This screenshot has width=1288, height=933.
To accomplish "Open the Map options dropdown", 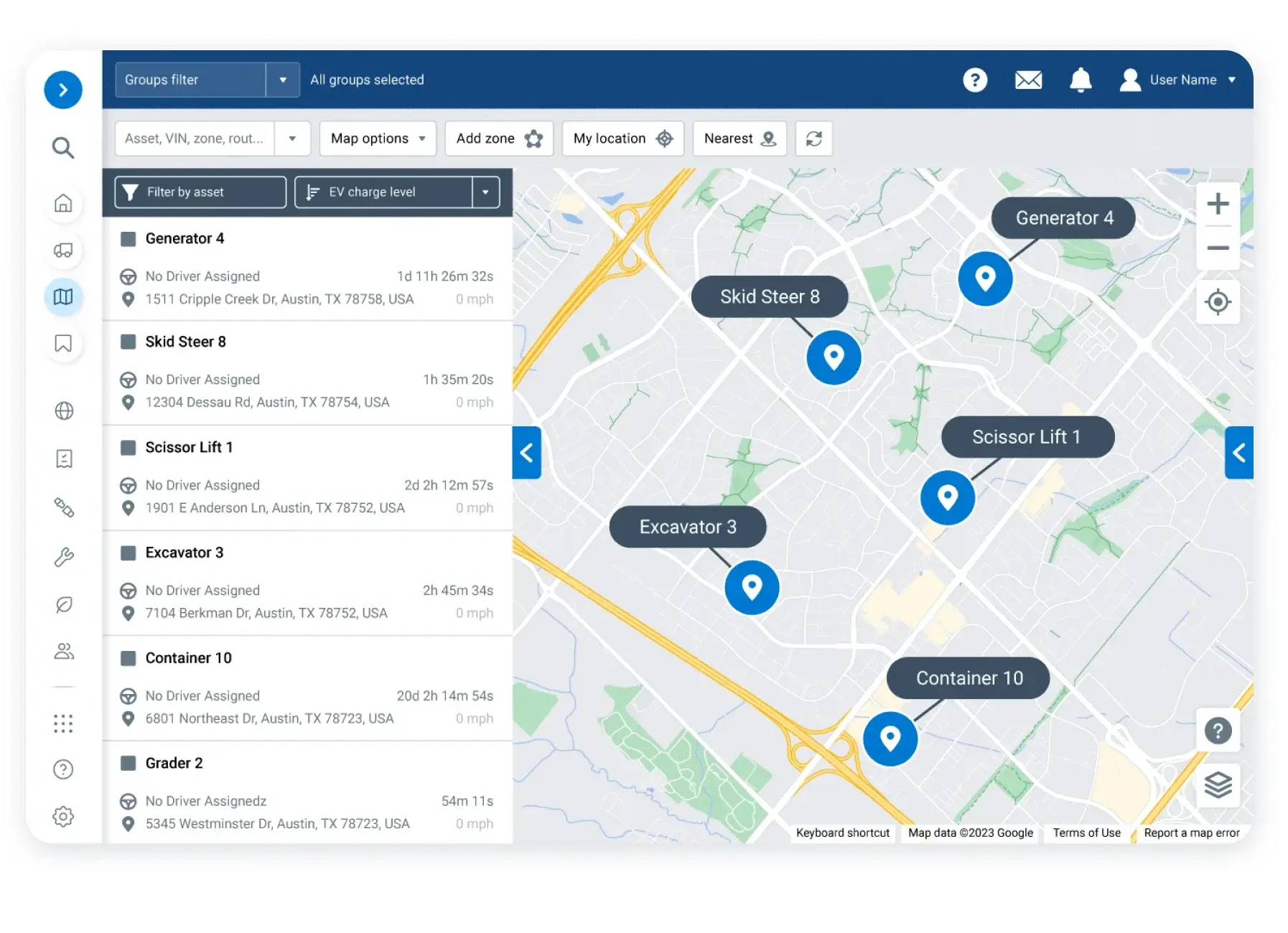I will pos(378,138).
